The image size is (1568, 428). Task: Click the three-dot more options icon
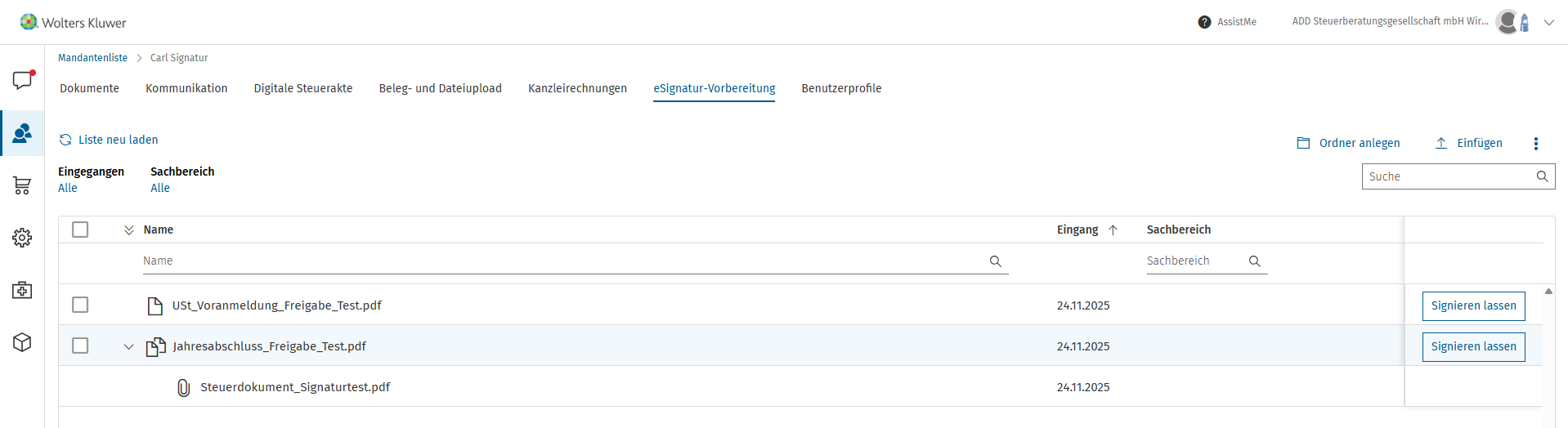point(1535,144)
